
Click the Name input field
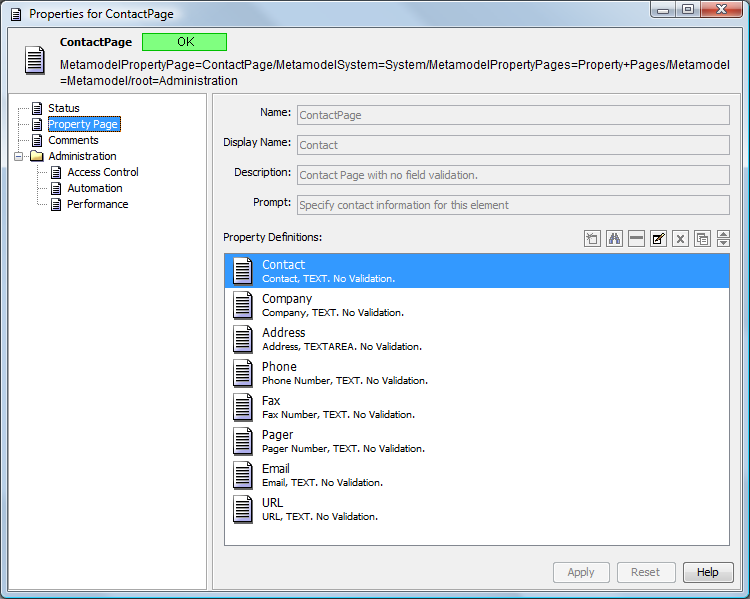pos(513,115)
